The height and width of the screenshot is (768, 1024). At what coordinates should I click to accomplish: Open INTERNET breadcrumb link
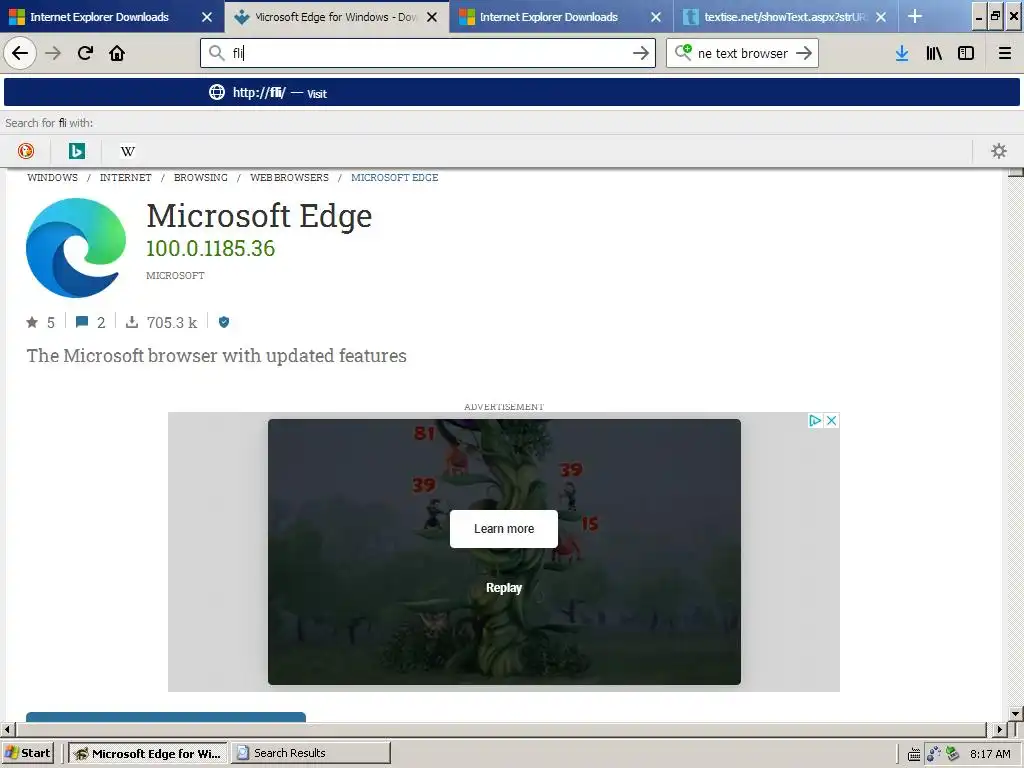(x=125, y=178)
